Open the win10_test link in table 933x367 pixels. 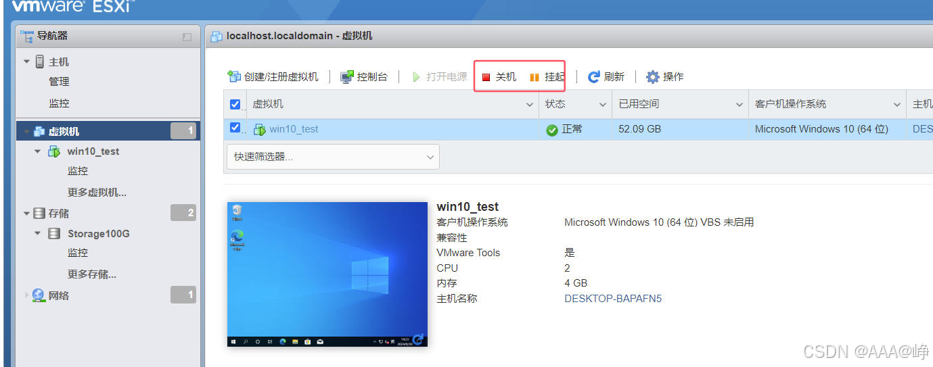click(293, 129)
